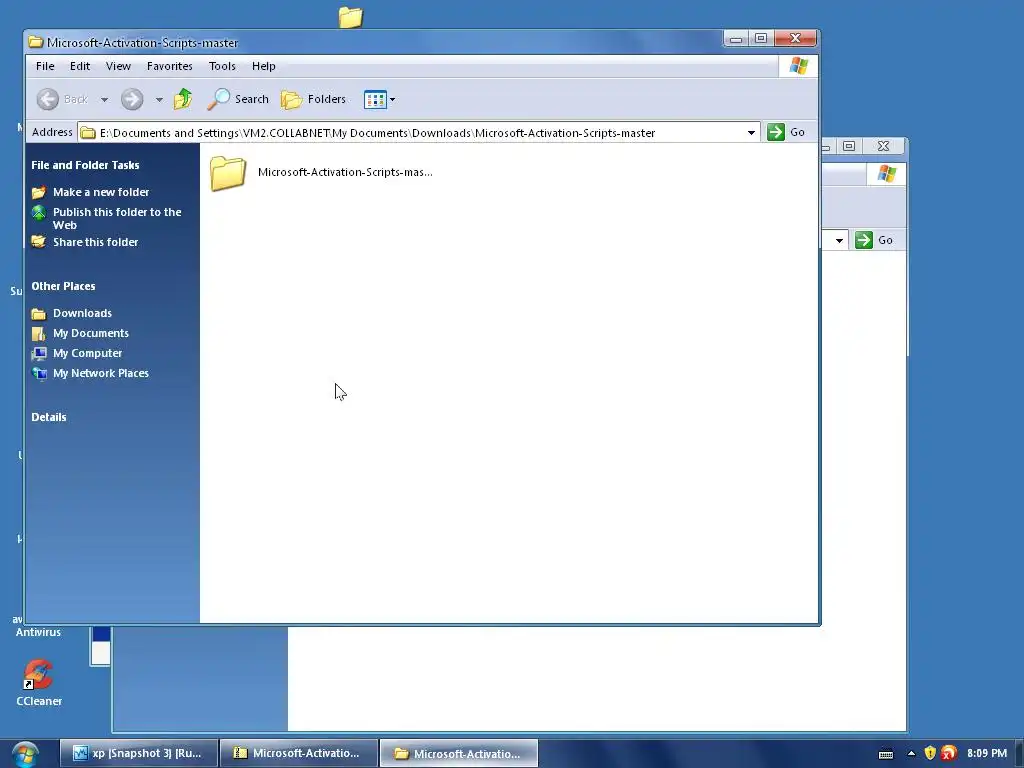
Task: Open the Views icon menu
Action: pyautogui.click(x=379, y=99)
